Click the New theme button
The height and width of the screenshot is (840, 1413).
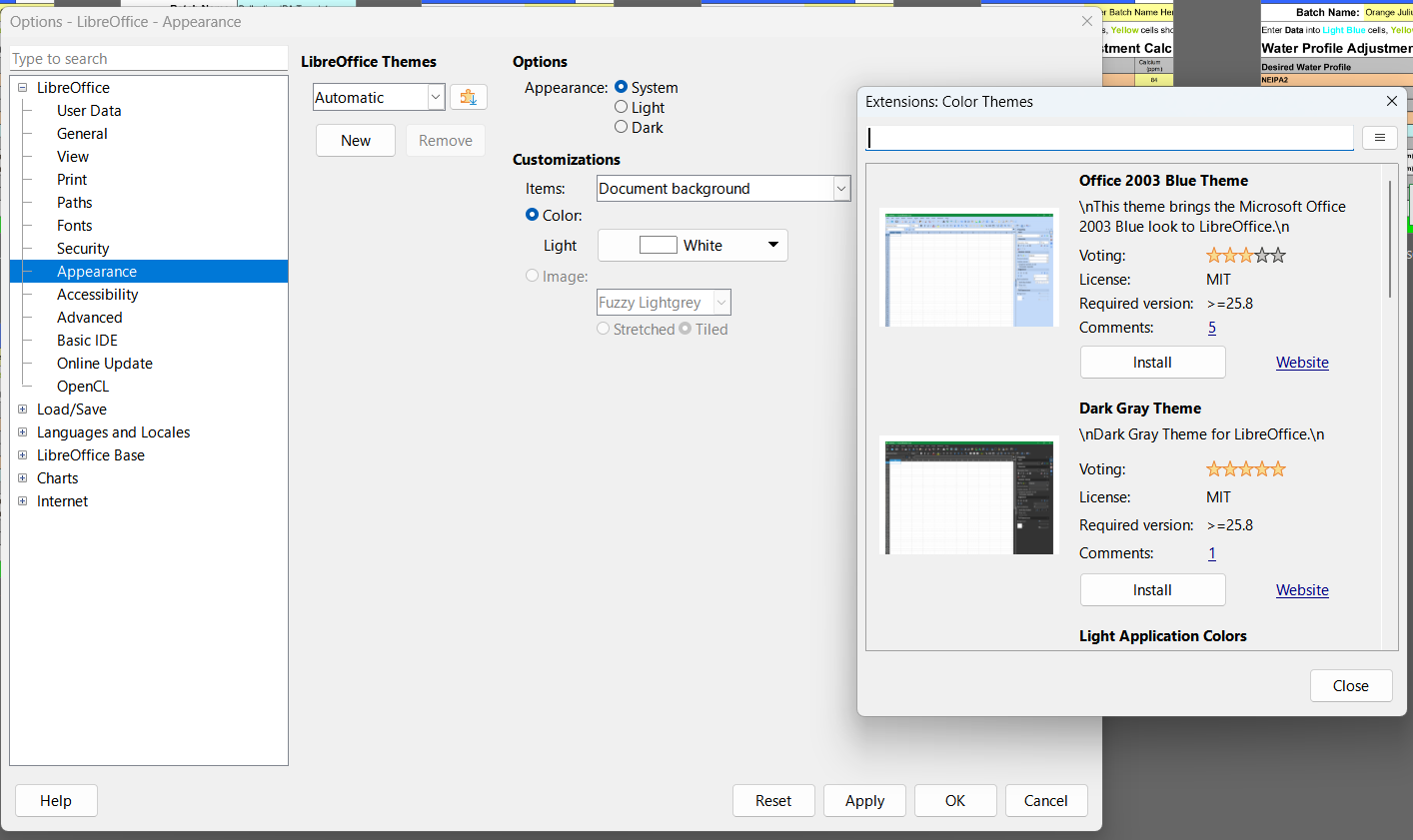click(356, 141)
